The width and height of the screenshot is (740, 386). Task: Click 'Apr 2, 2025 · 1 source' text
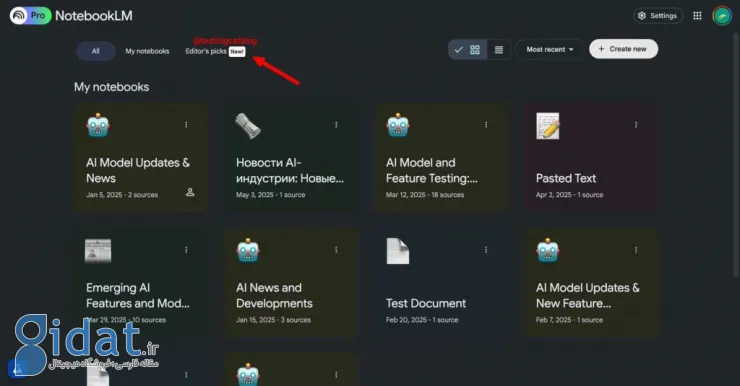[x=569, y=195]
